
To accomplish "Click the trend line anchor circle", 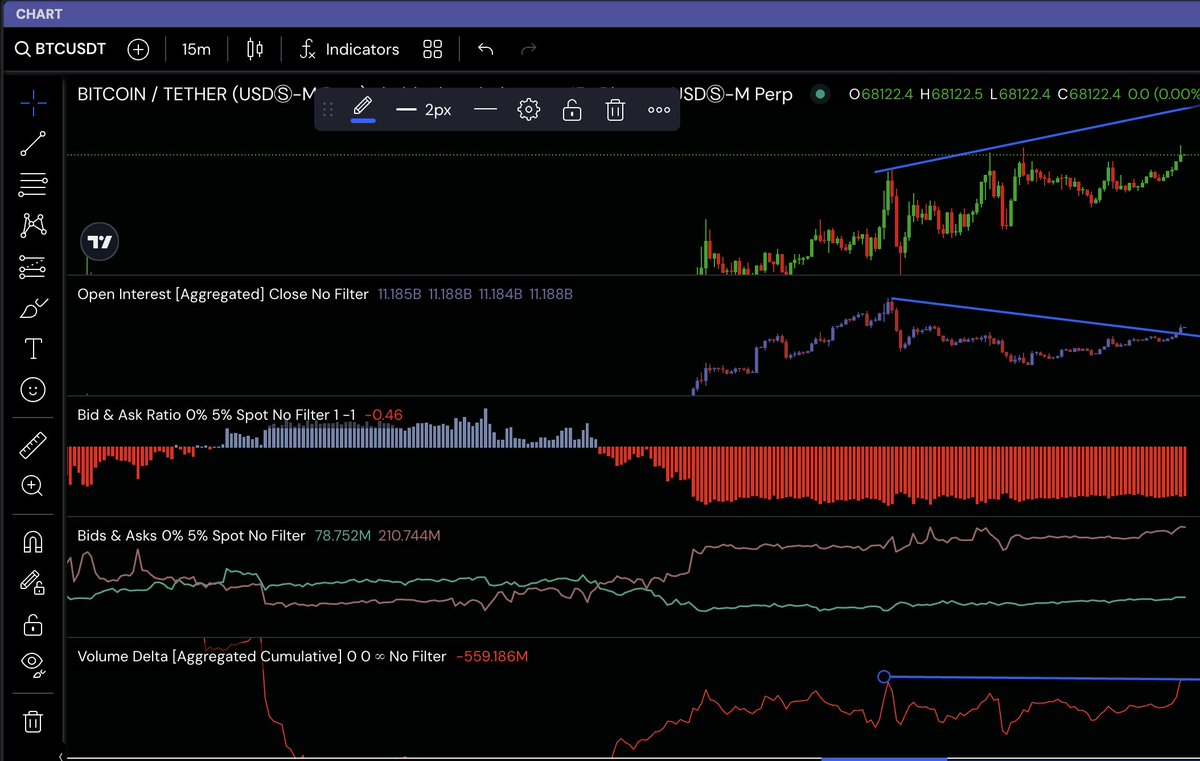I will pos(884,677).
